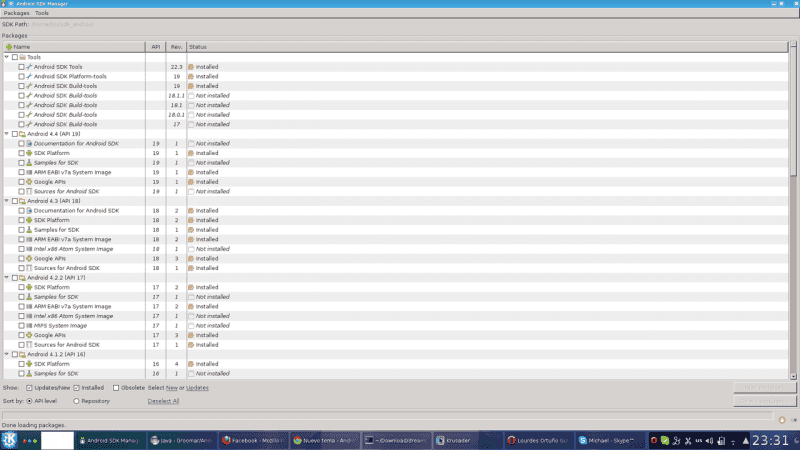The height and width of the screenshot is (450, 800).
Task: Click the SDK Path field
Action: pos(62,24)
